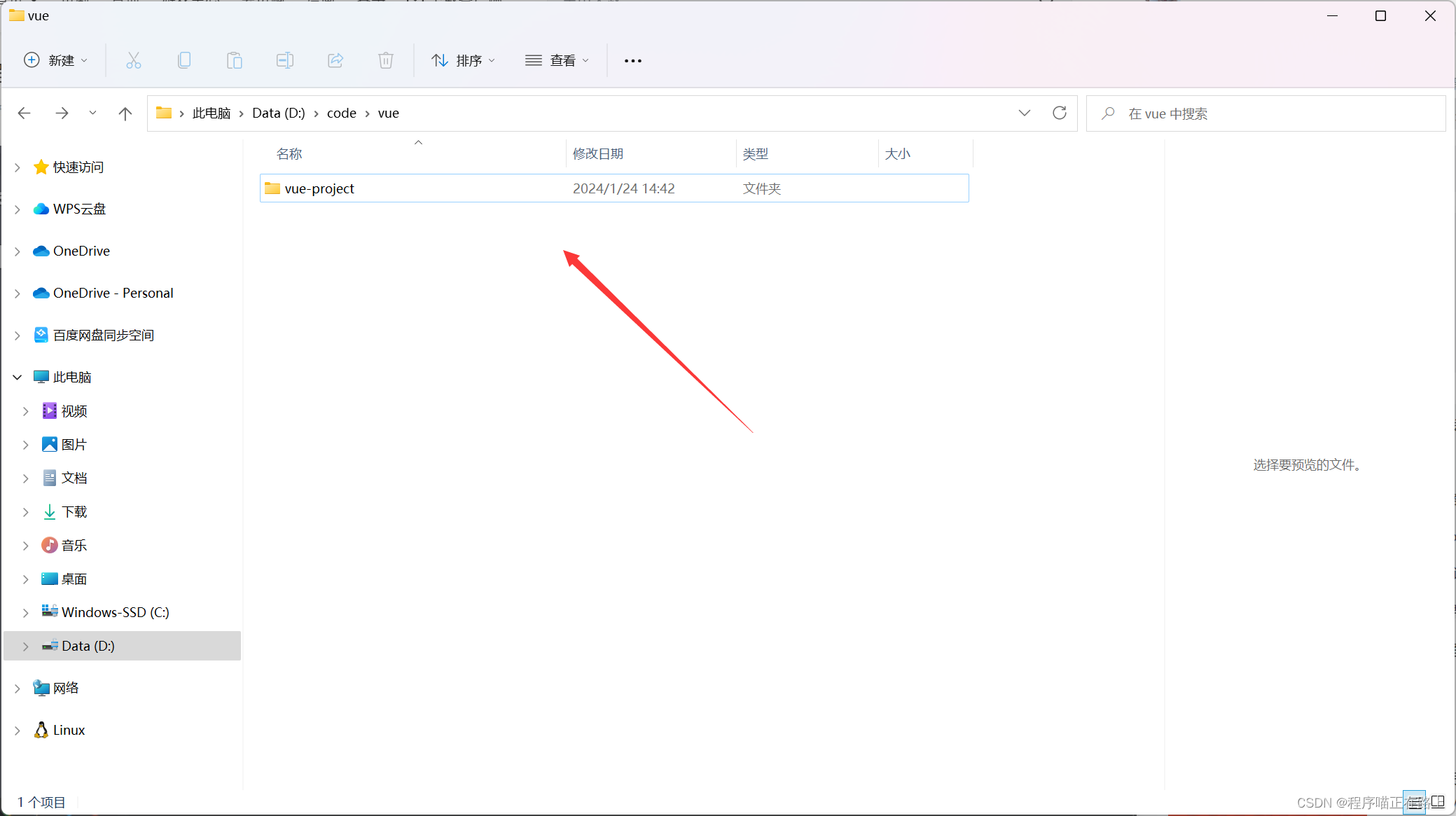The image size is (1456, 816).
Task: Open the New (新建) dropdown
Action: point(56,60)
